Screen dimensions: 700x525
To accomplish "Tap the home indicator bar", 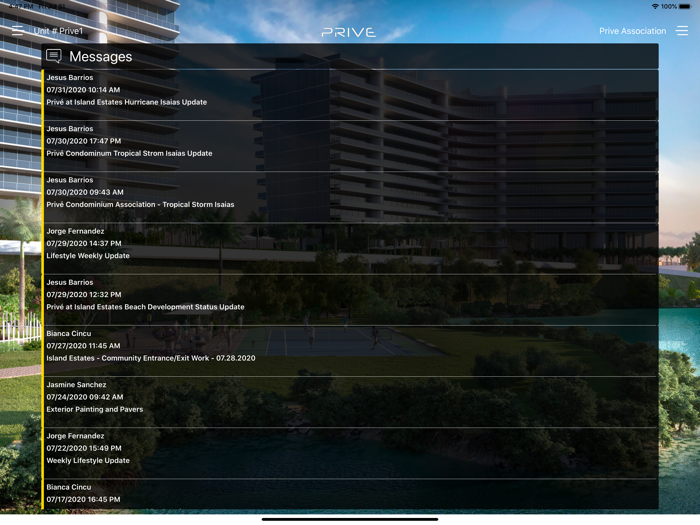I will click(350, 519).
